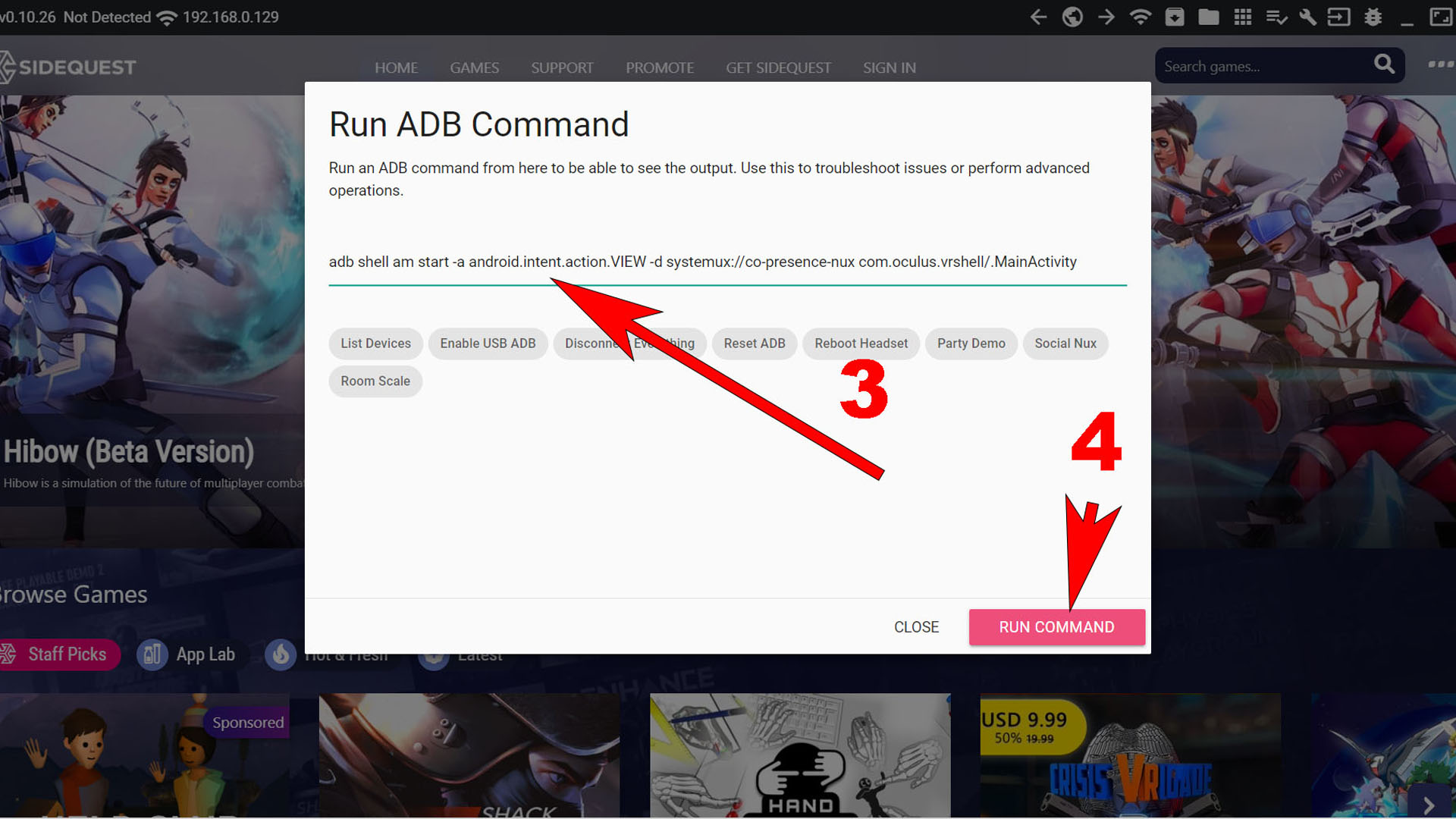This screenshot has width=1456, height=819.
Task: Click the App Lab category icon
Action: click(152, 654)
